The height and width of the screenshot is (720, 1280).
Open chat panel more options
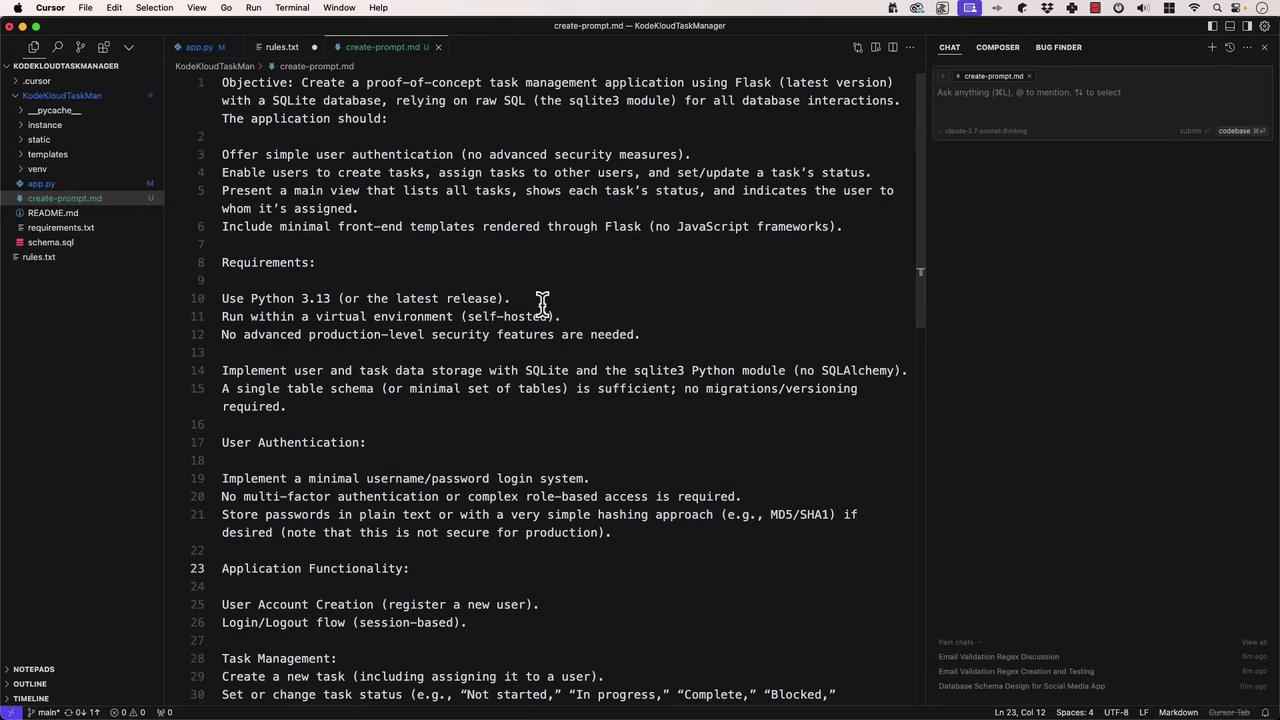point(1247,47)
